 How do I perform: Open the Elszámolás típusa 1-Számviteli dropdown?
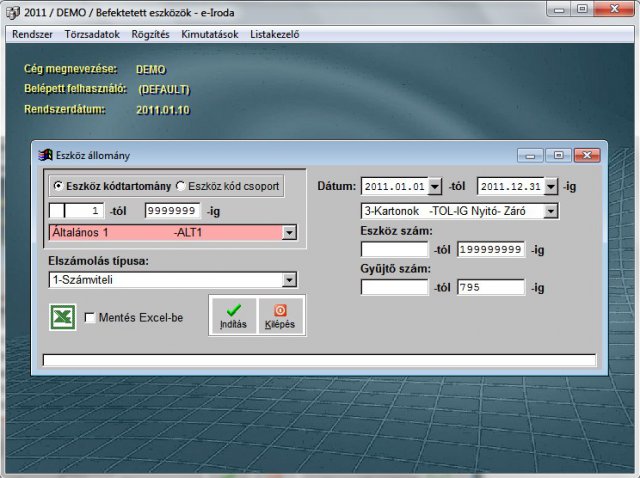click(290, 280)
